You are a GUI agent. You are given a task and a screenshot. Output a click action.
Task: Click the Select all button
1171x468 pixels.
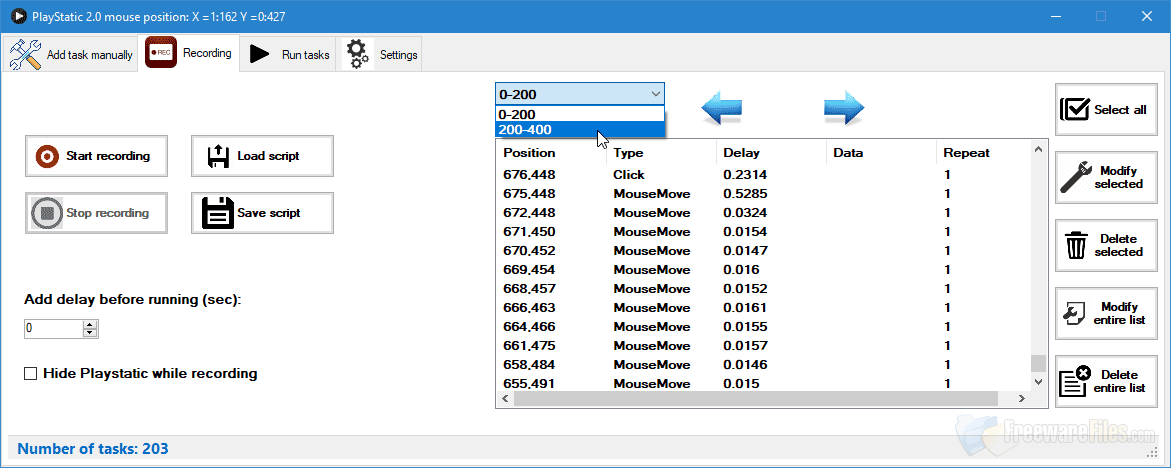[x=1106, y=109]
